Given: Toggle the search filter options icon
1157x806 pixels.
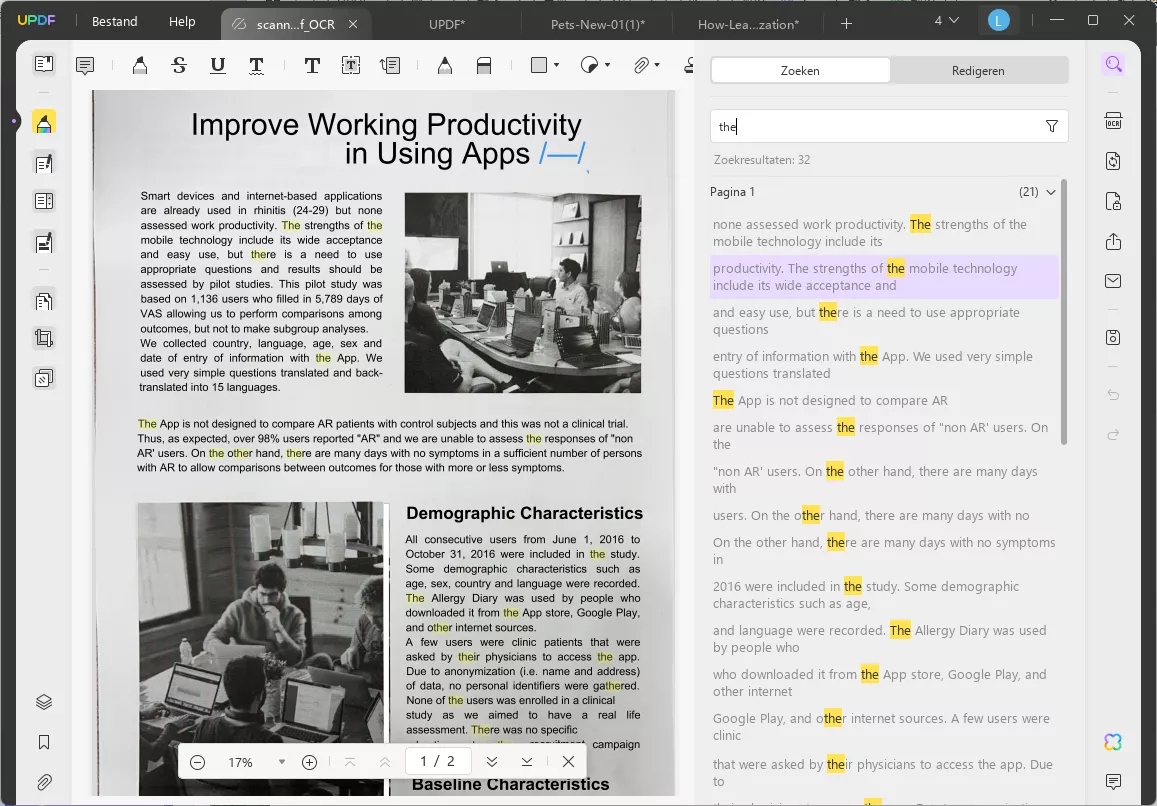Looking at the screenshot, I should pyautogui.click(x=1051, y=126).
